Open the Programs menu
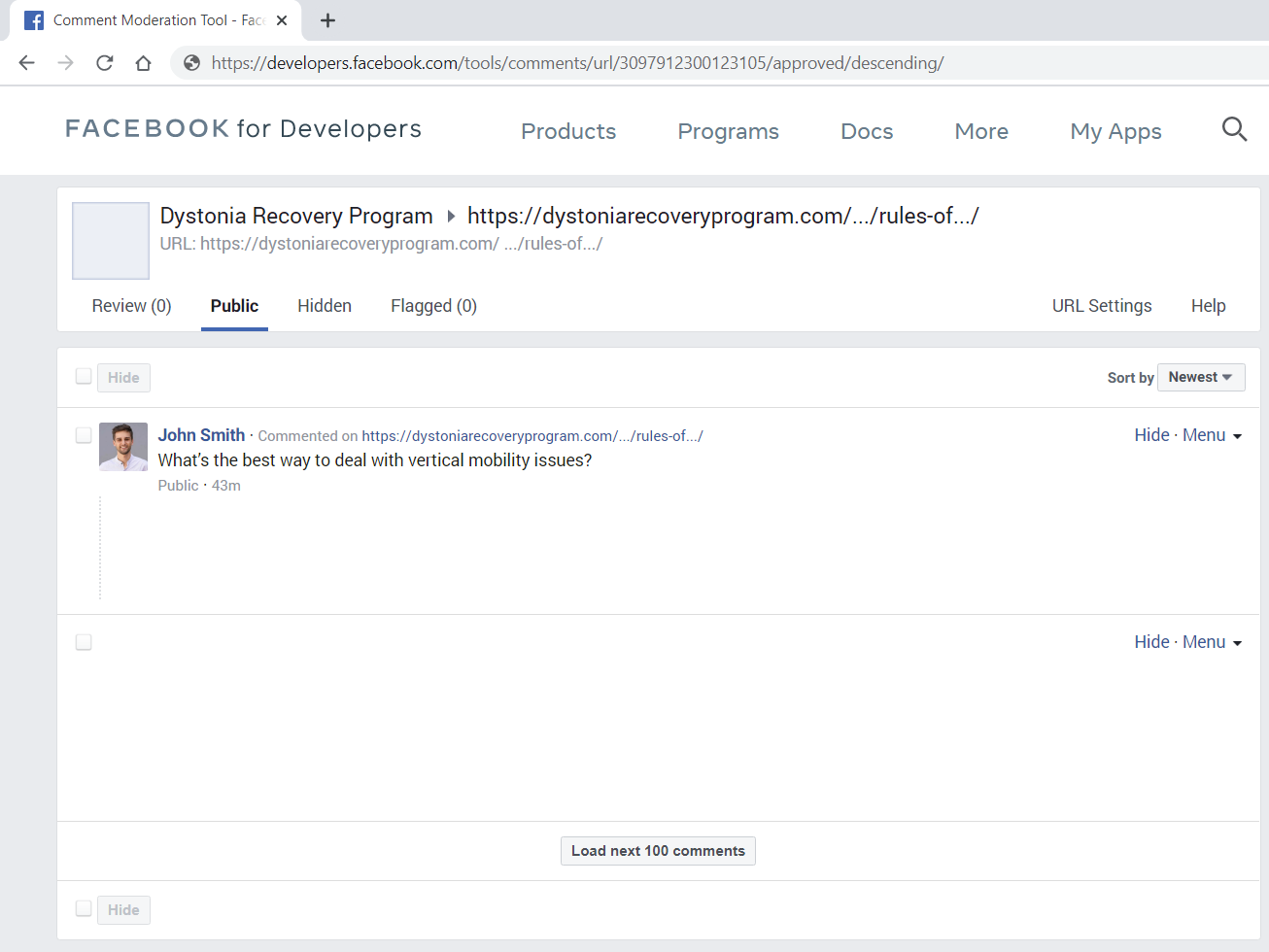The height and width of the screenshot is (952, 1269). [x=729, y=131]
